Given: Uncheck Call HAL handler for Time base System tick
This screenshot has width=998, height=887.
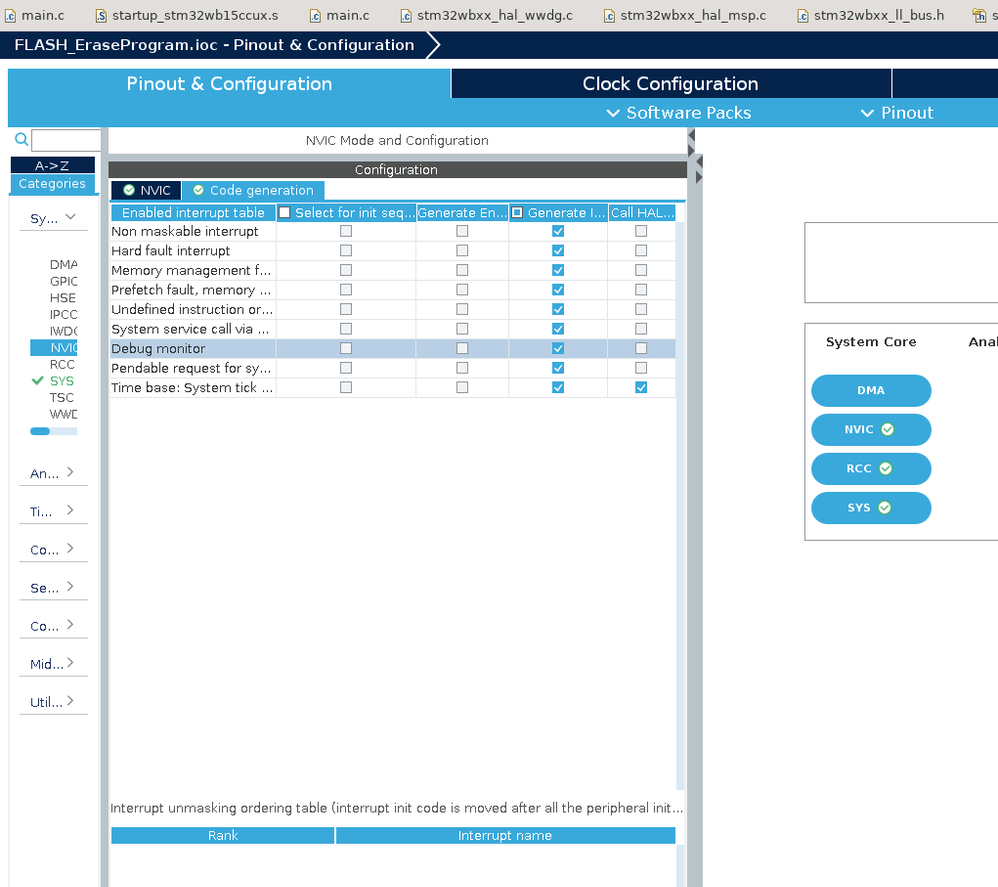Looking at the screenshot, I should point(641,388).
